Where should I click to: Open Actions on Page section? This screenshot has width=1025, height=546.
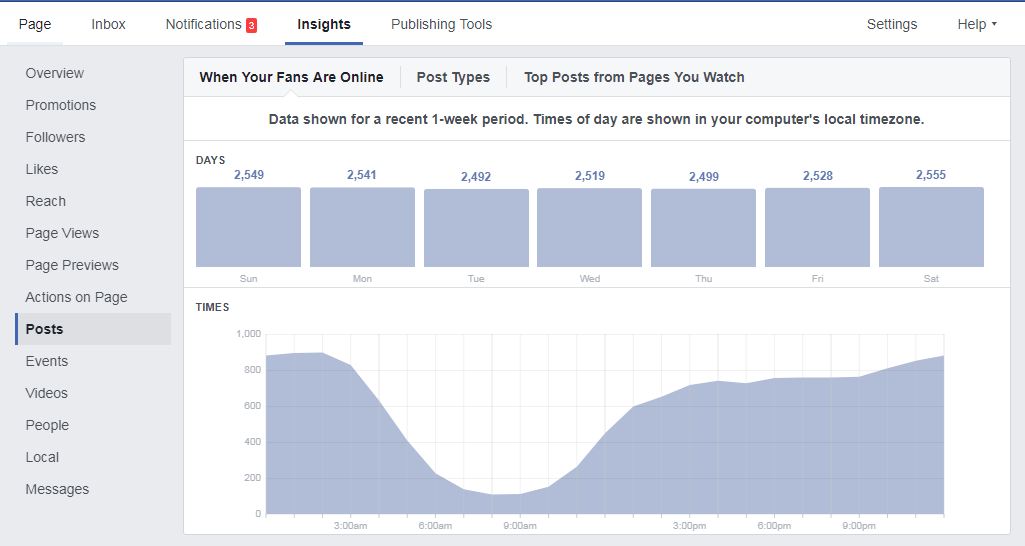(x=76, y=297)
